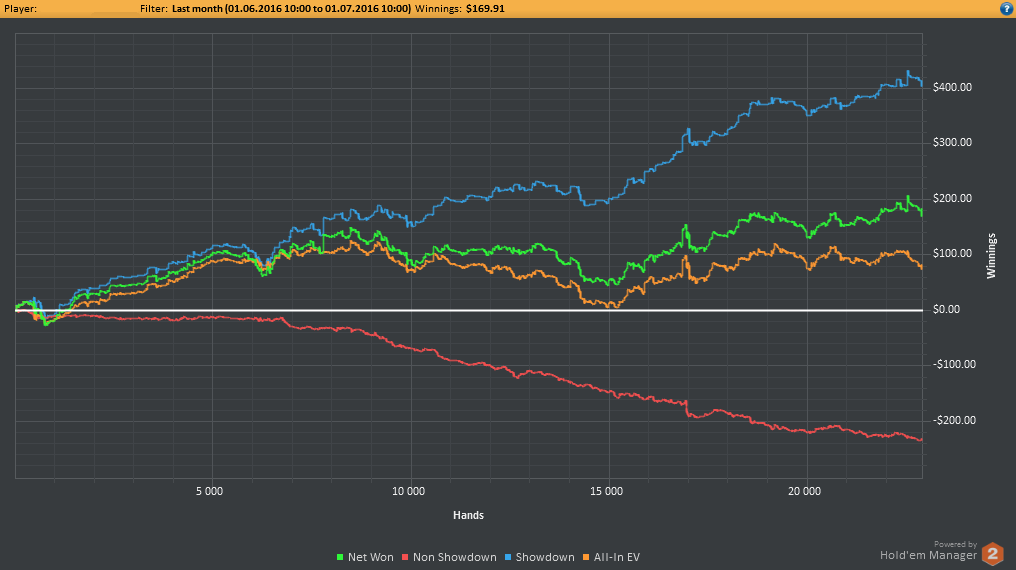This screenshot has height=570, width=1016.
Task: Click the 20 000 hands axis label
Action: click(x=804, y=491)
